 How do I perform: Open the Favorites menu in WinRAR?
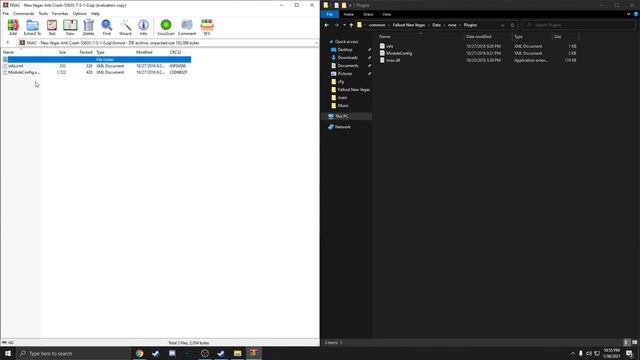[x=60, y=13]
